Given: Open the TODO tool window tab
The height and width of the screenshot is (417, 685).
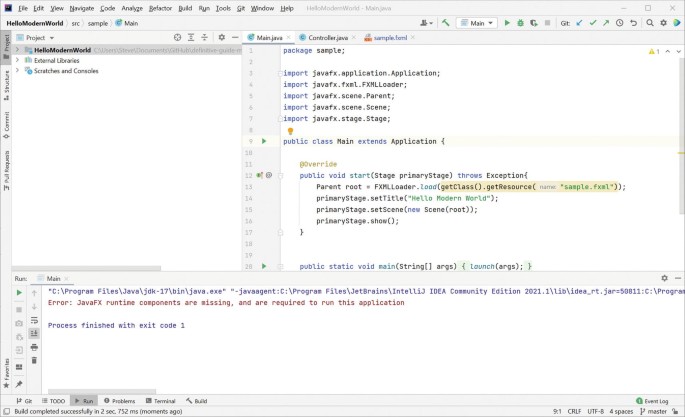Looking at the screenshot, I should 53,400.
